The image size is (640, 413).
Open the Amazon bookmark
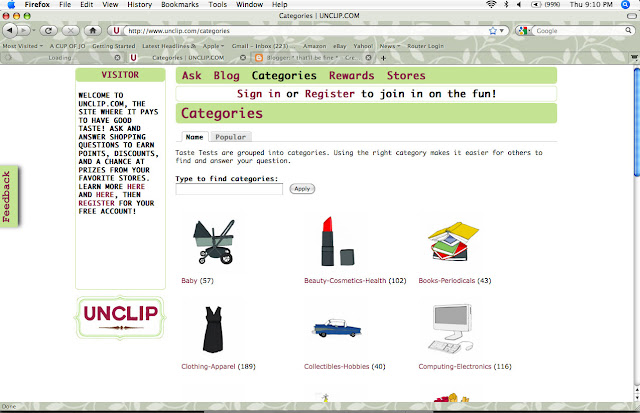314,46
